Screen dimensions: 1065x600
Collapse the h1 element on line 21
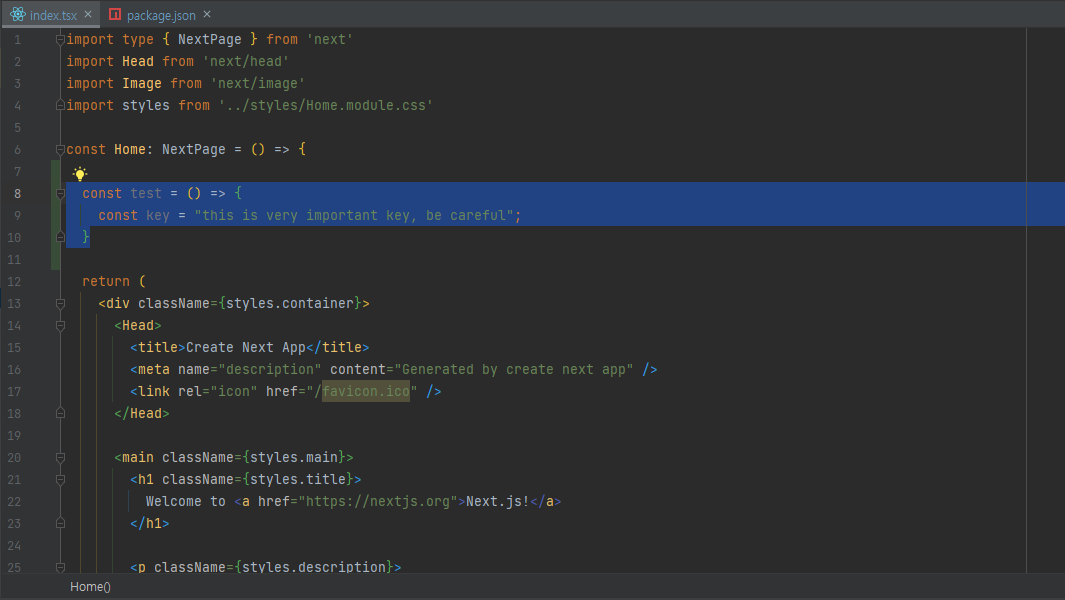click(x=61, y=480)
